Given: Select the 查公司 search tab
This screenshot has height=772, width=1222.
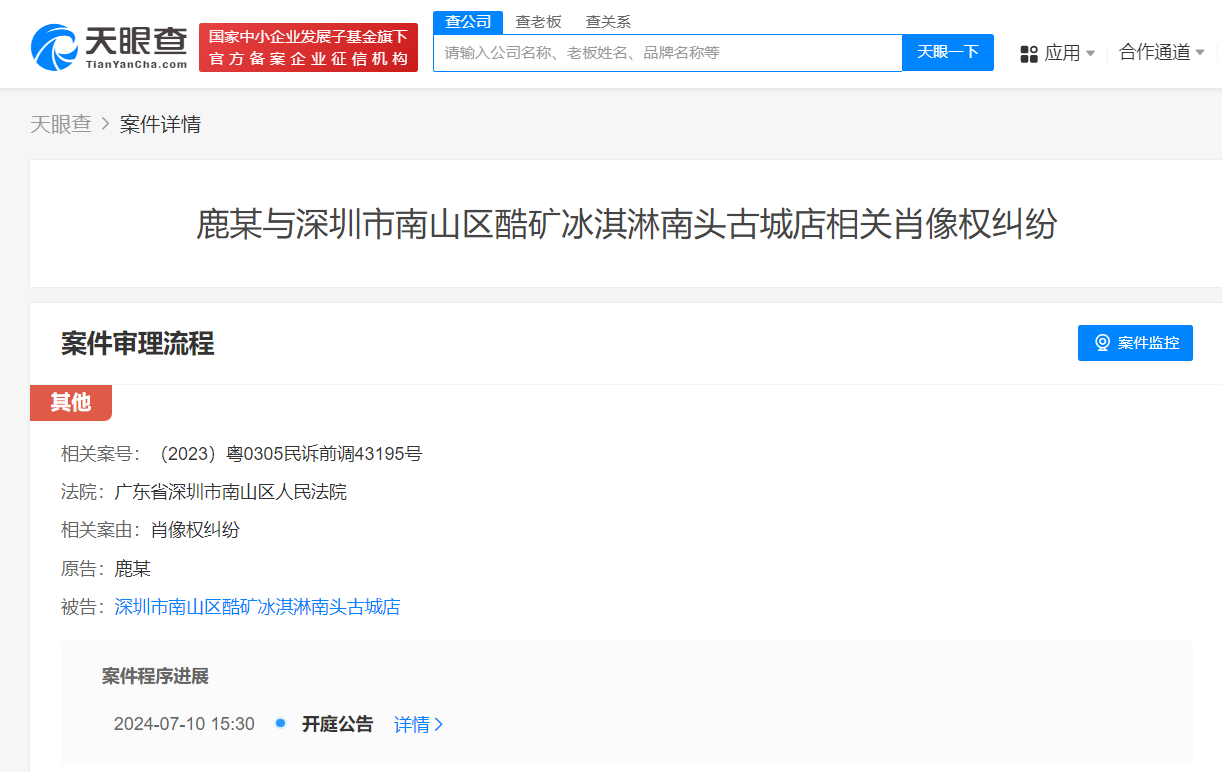Looking at the screenshot, I should pyautogui.click(x=468, y=21).
